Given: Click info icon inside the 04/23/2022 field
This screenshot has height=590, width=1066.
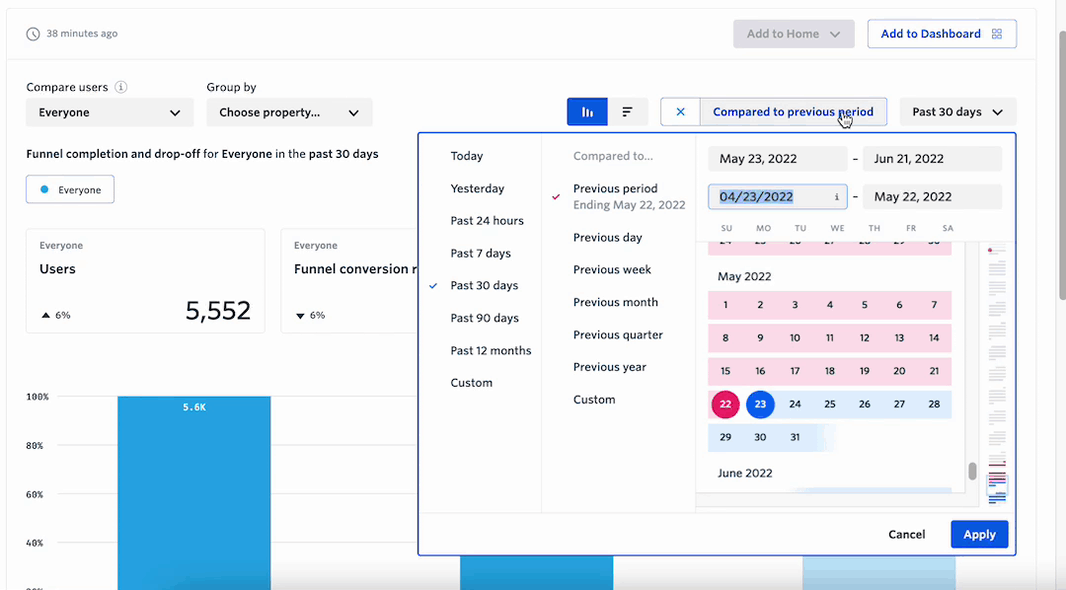Looking at the screenshot, I should coord(837,197).
